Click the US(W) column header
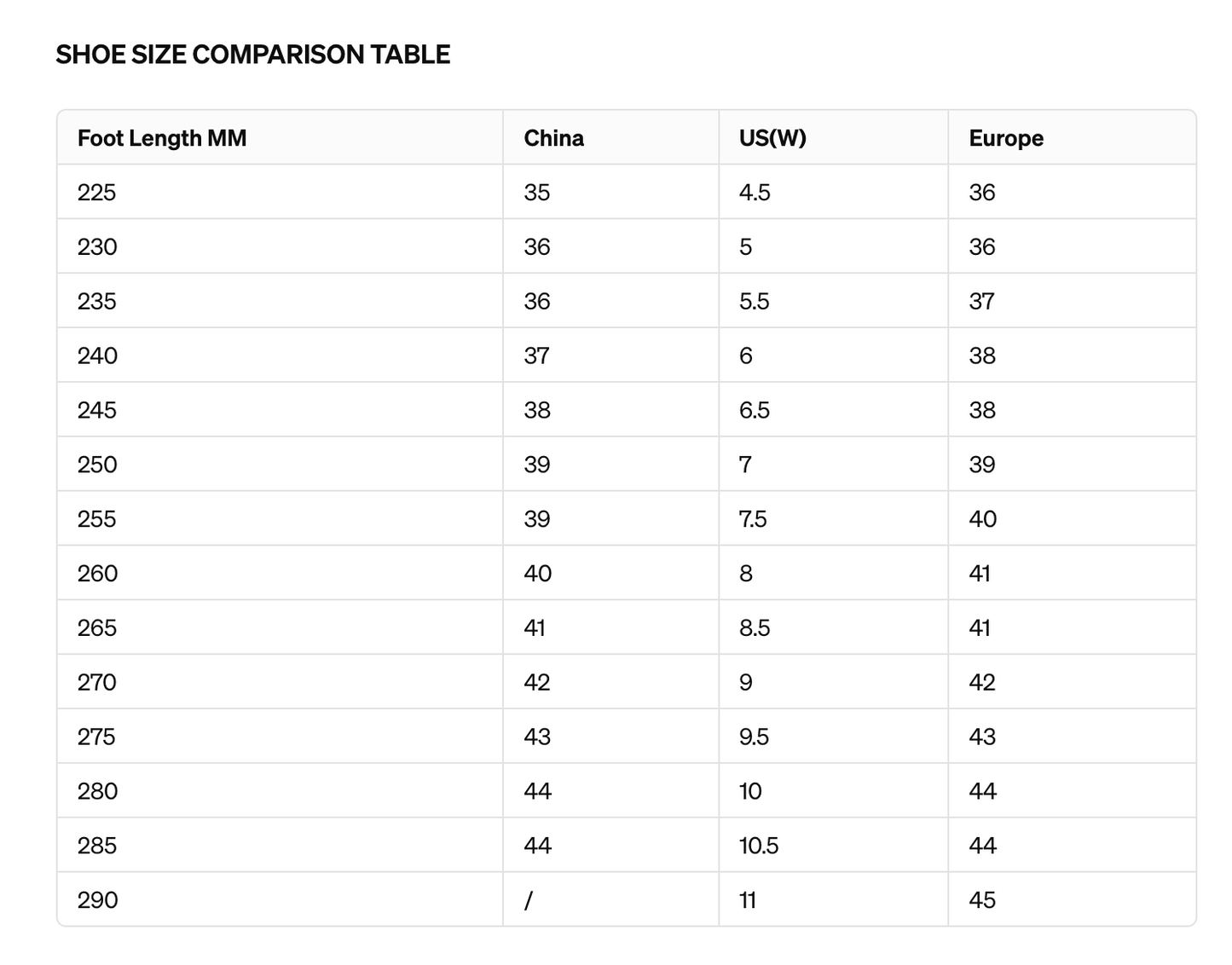Viewport: 1232px width, 965px height. tap(833, 137)
